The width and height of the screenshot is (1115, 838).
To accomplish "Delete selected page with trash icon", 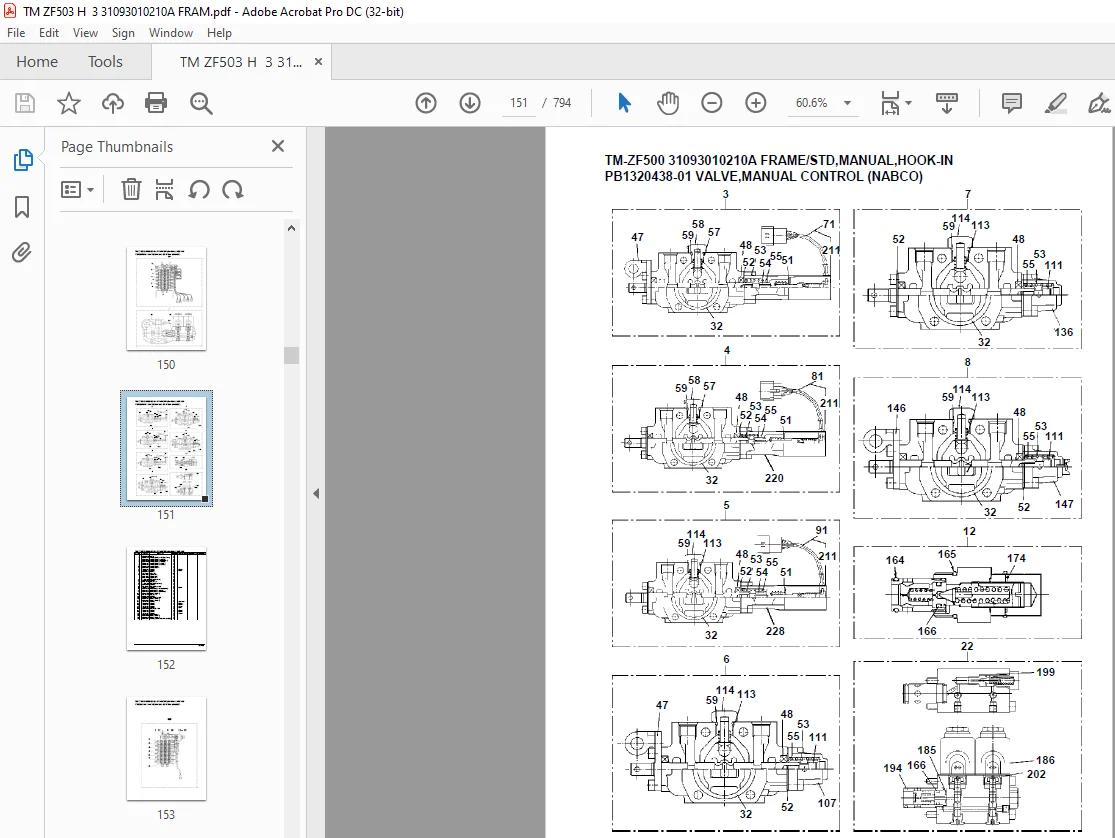I will pyautogui.click(x=131, y=189).
